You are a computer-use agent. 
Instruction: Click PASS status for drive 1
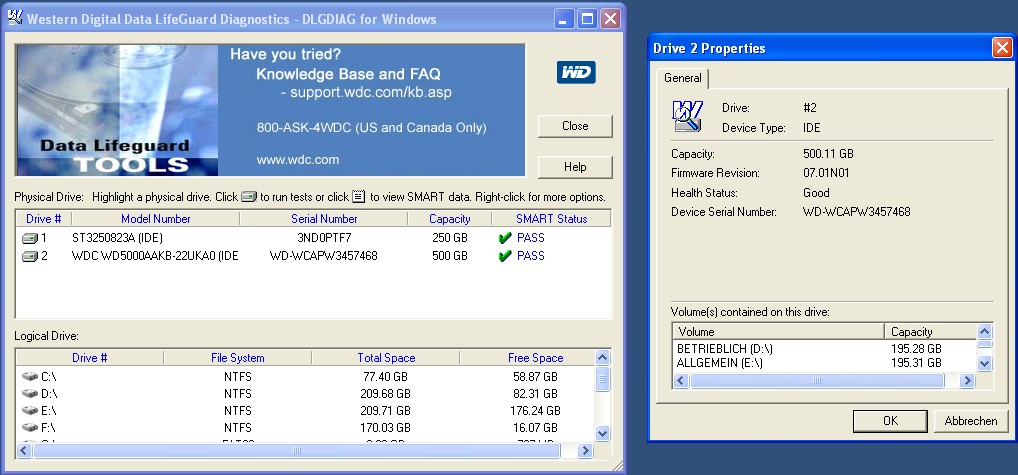530,238
